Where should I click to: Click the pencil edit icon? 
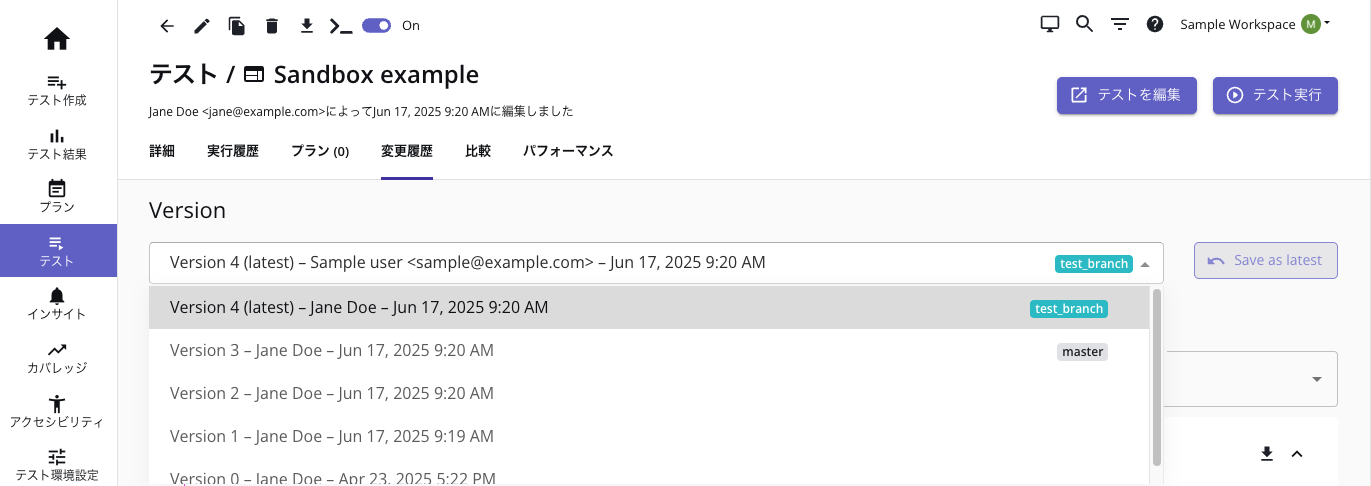click(x=202, y=26)
